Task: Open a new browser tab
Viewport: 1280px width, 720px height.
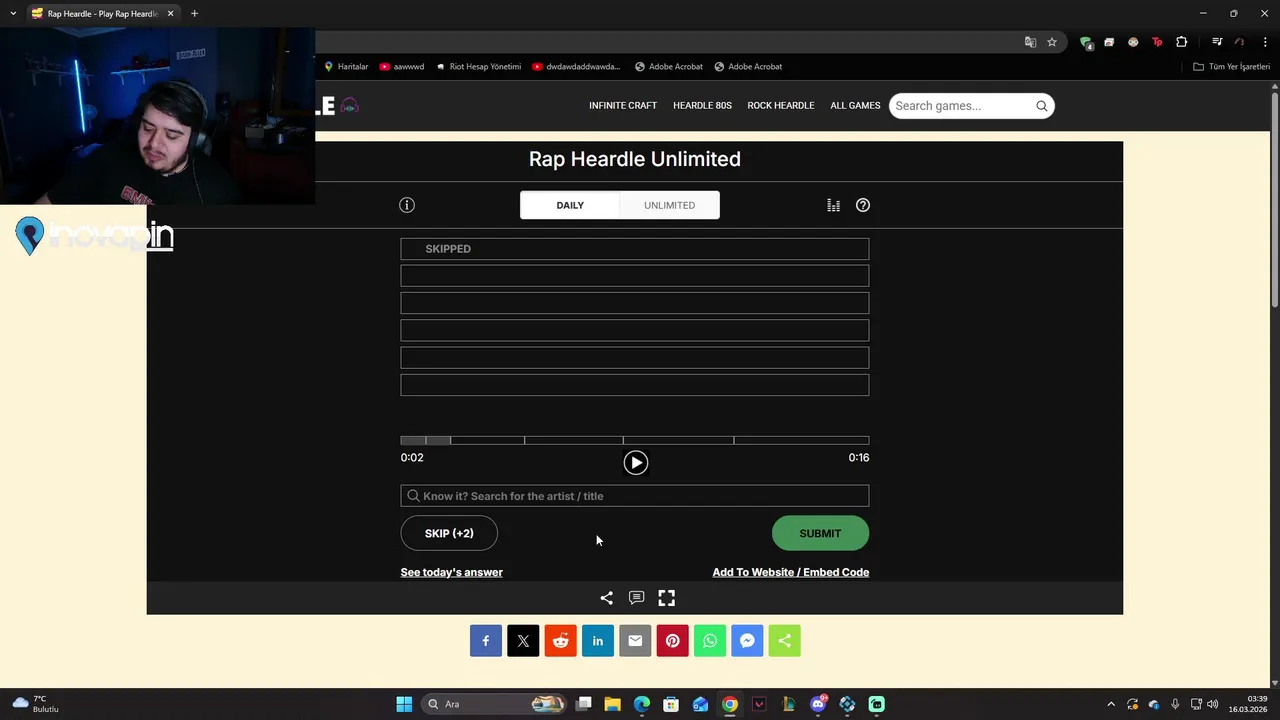Action: coord(194,14)
